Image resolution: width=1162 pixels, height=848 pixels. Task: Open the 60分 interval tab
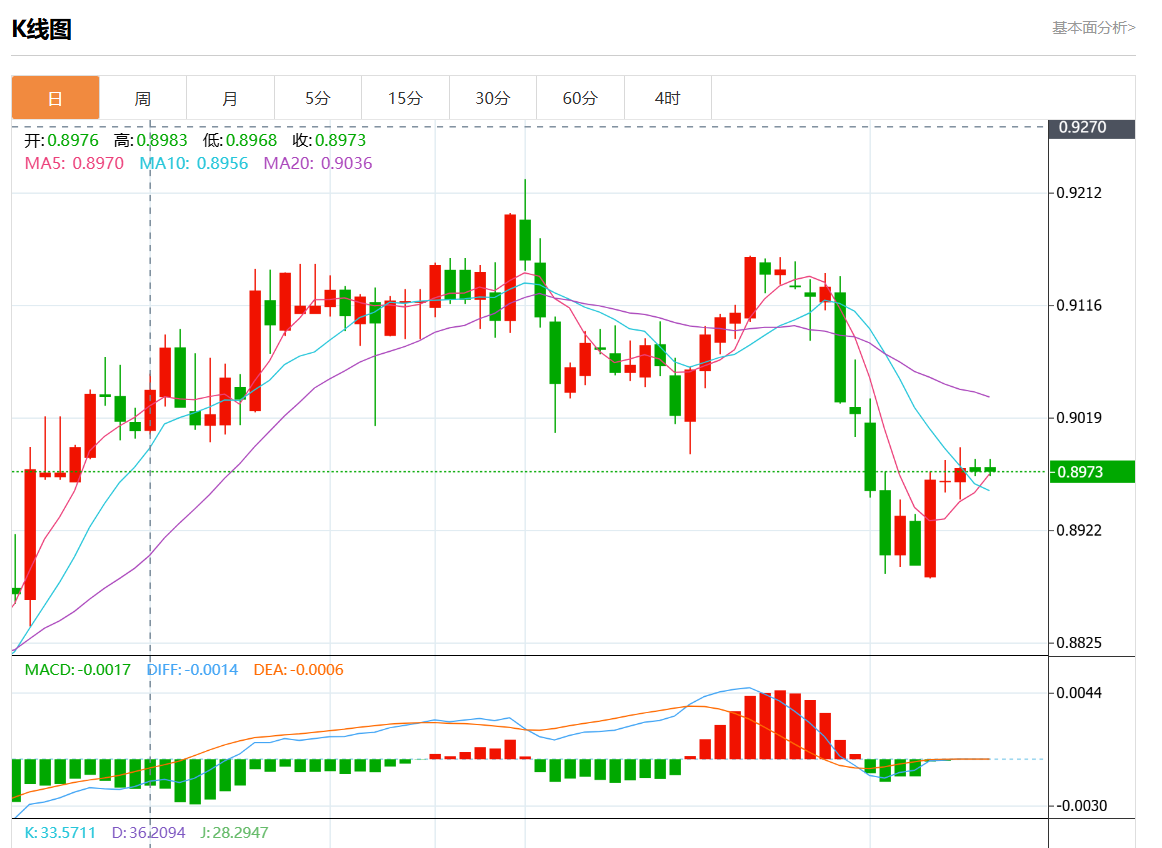point(580,98)
